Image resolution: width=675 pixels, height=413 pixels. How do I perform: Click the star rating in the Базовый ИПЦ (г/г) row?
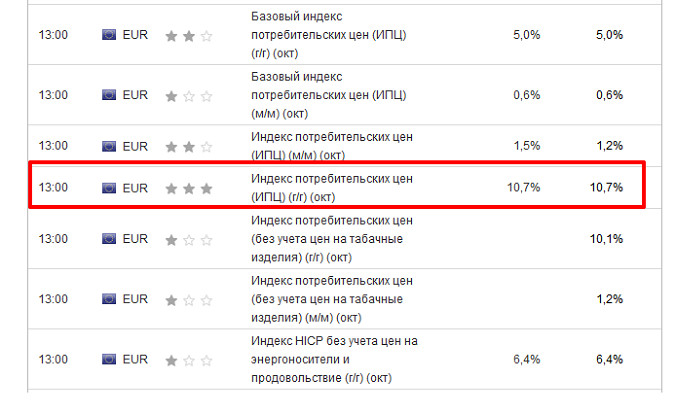click(189, 35)
